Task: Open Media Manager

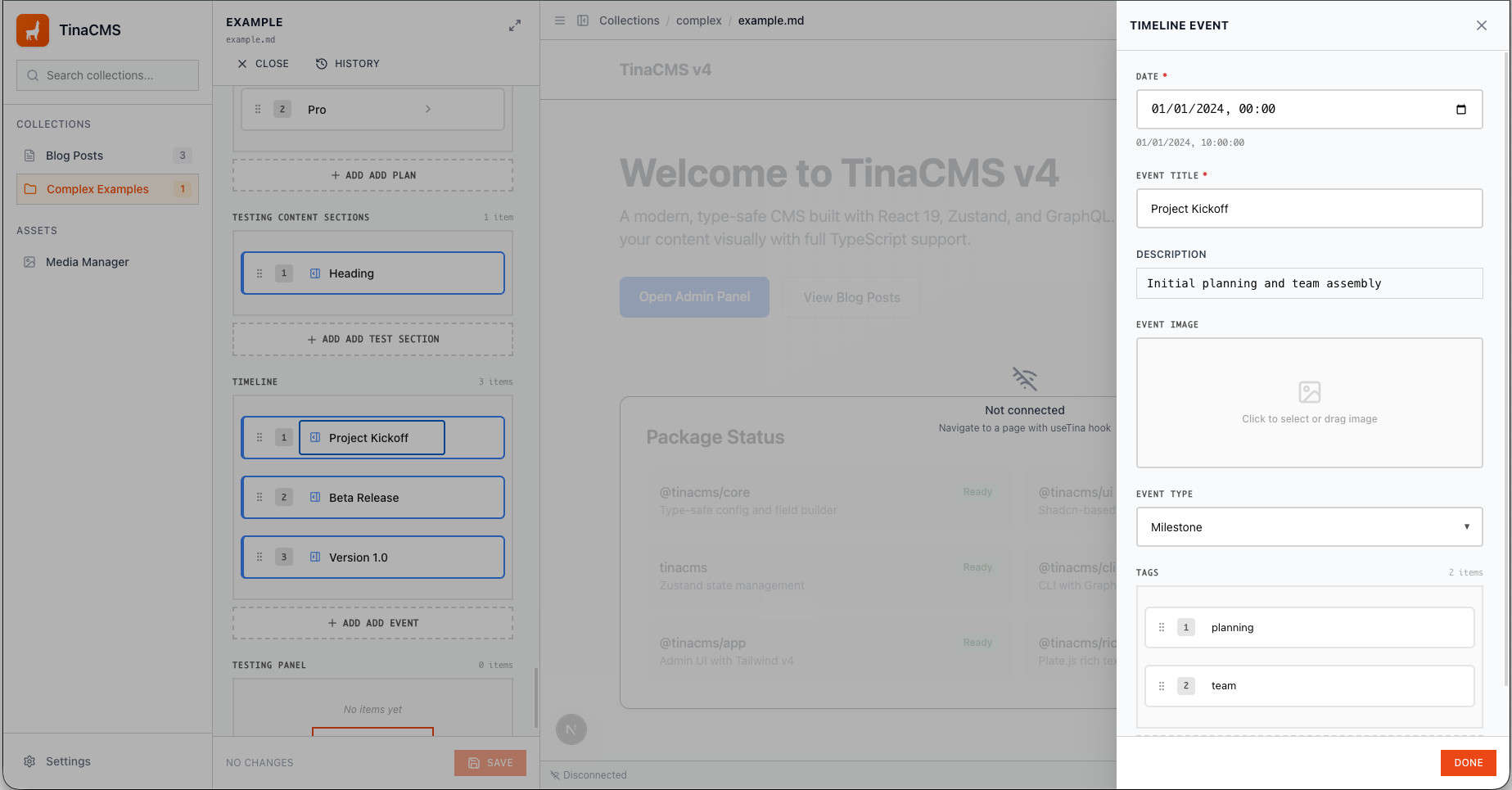Action: [107, 262]
